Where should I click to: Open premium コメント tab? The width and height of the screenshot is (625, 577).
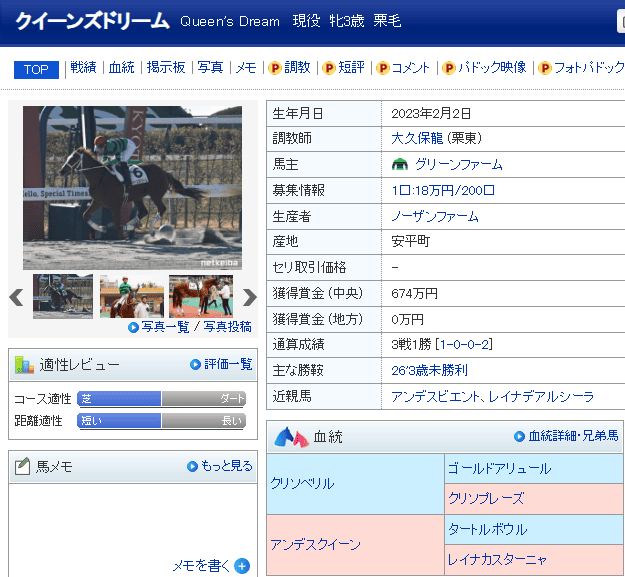[x=411, y=67]
